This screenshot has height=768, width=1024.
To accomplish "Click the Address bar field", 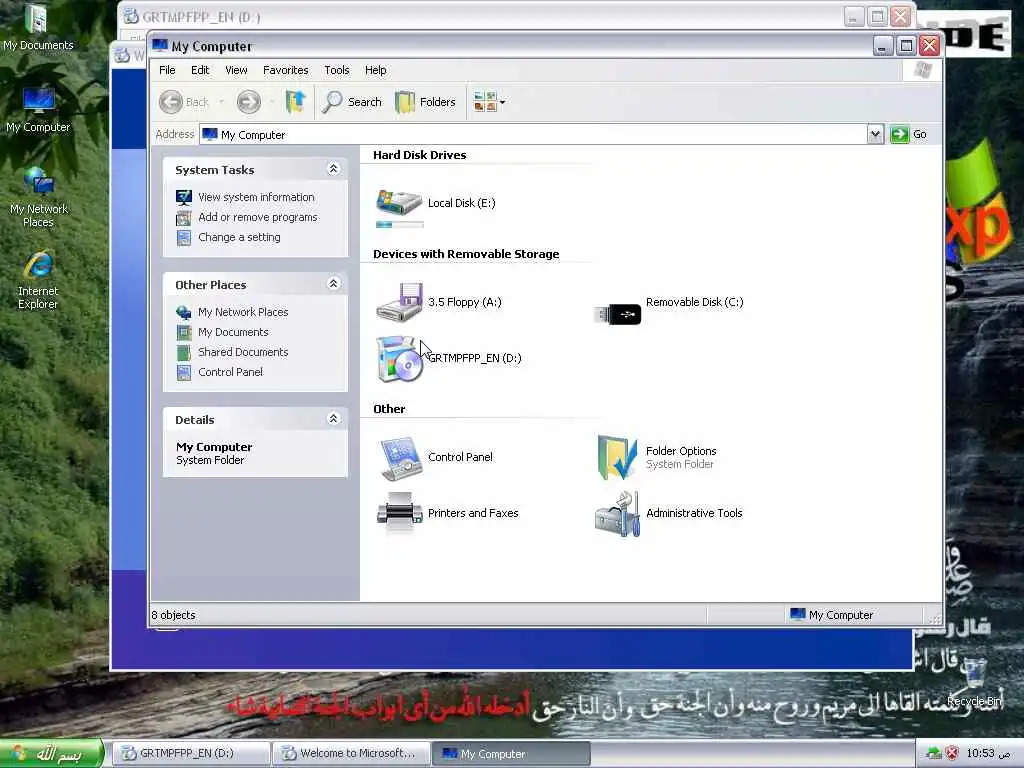I will tap(534, 135).
